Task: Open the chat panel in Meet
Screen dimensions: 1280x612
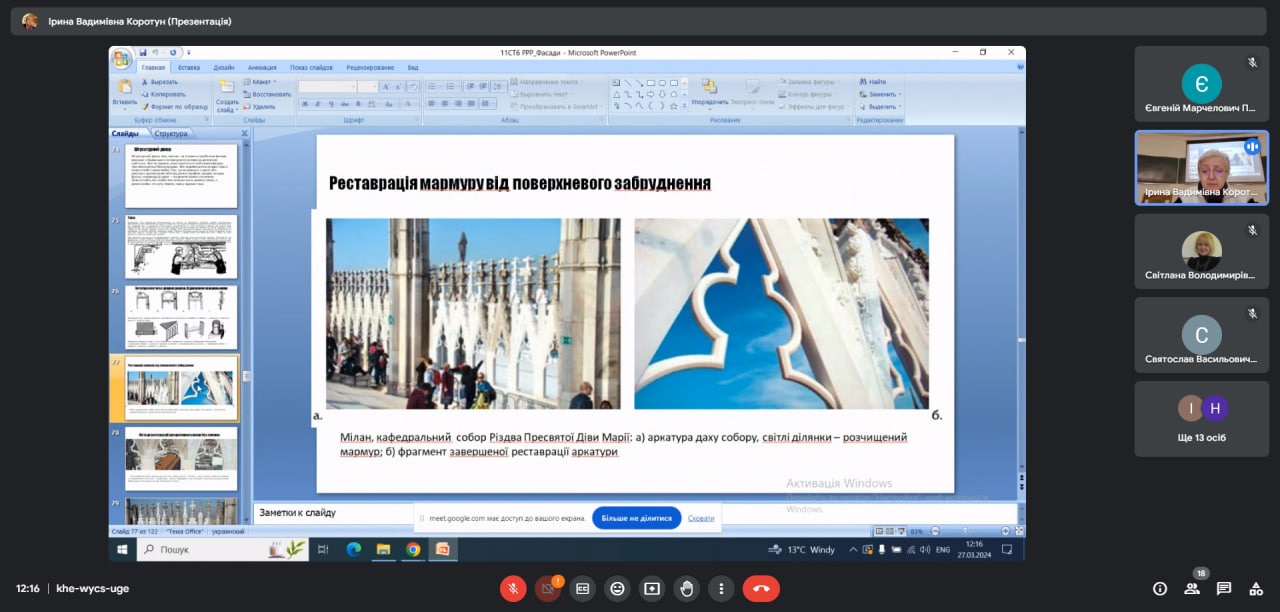Action: tap(1223, 589)
